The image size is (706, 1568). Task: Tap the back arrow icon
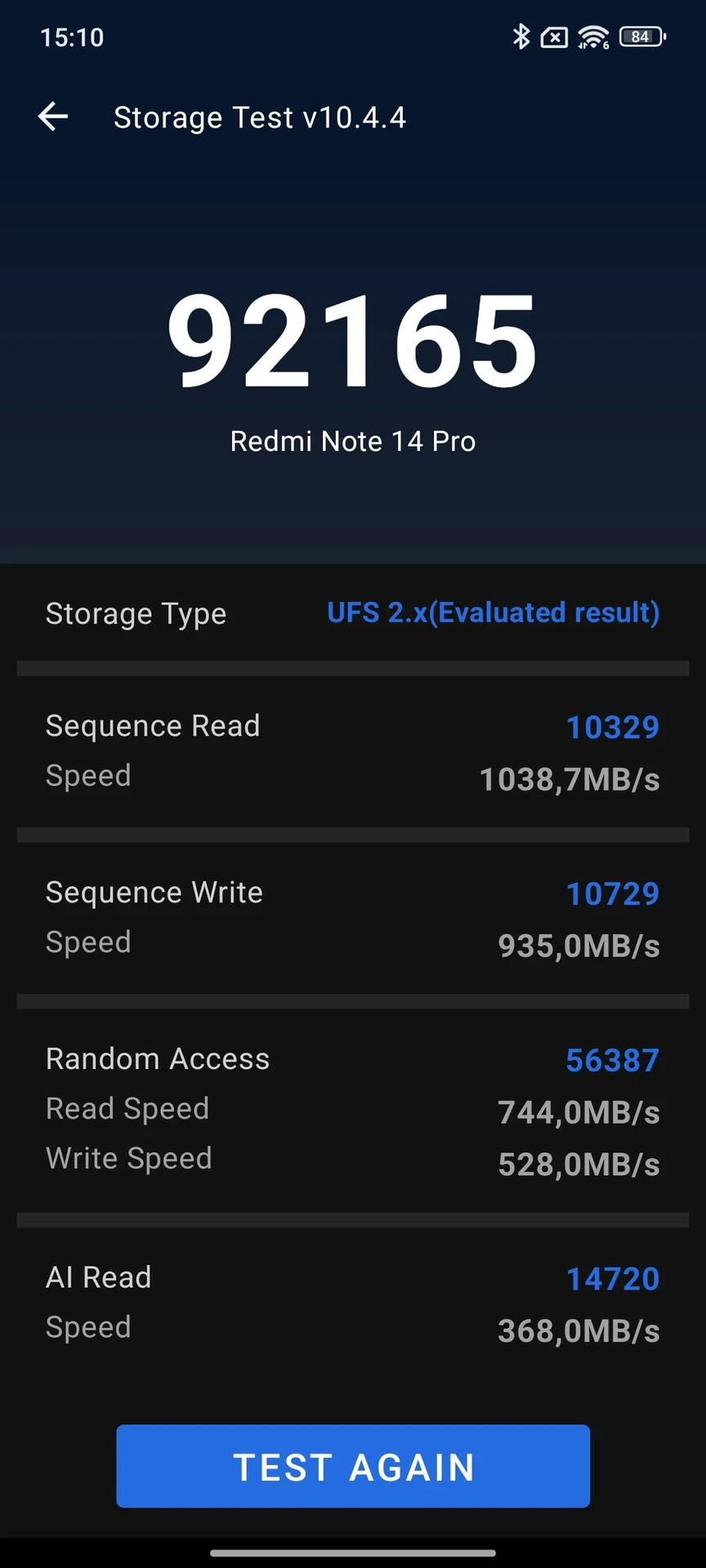(53, 117)
